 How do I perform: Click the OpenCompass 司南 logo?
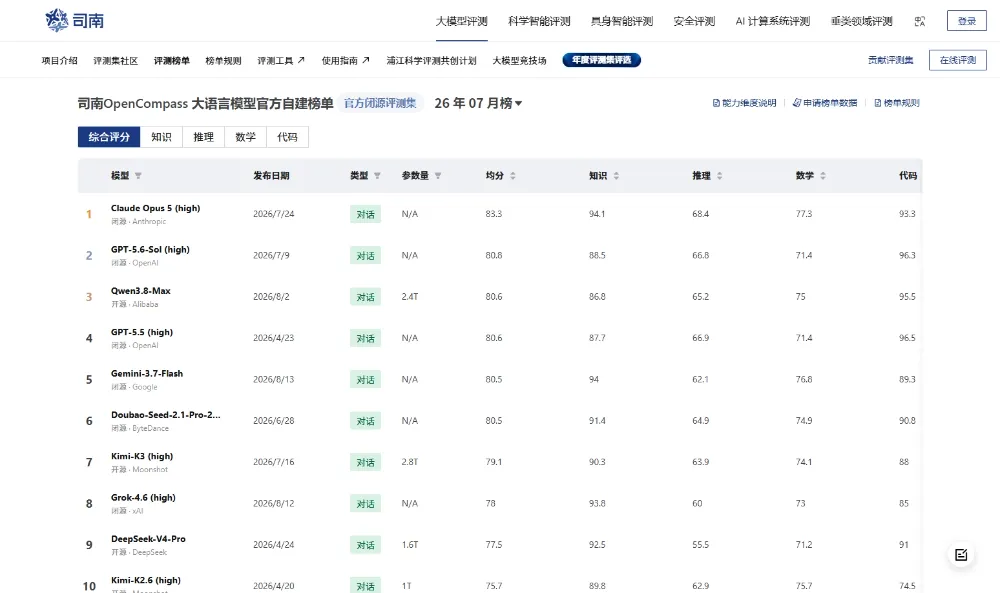click(75, 20)
